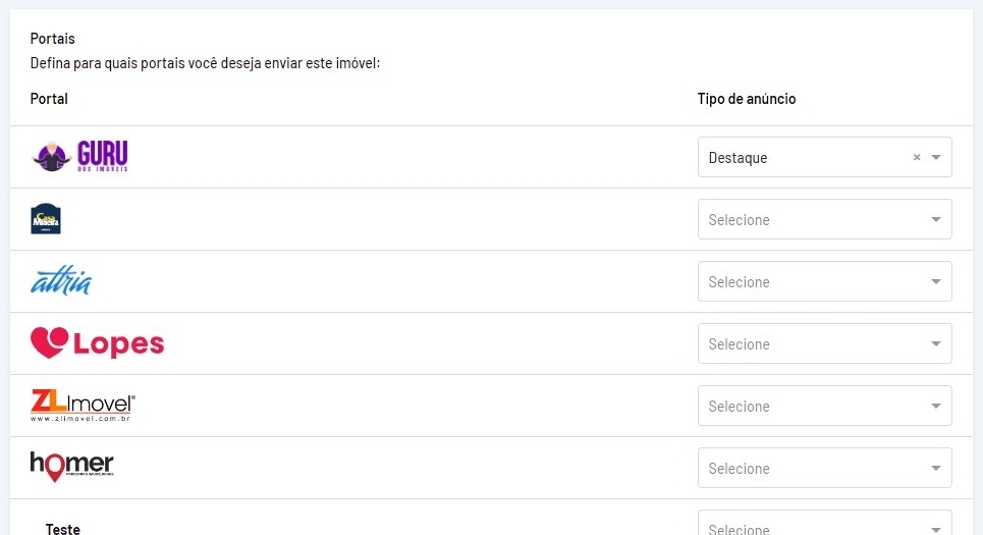Click the ZL Imovel portal logo
Viewport: 983px width, 535px height.
83,405
